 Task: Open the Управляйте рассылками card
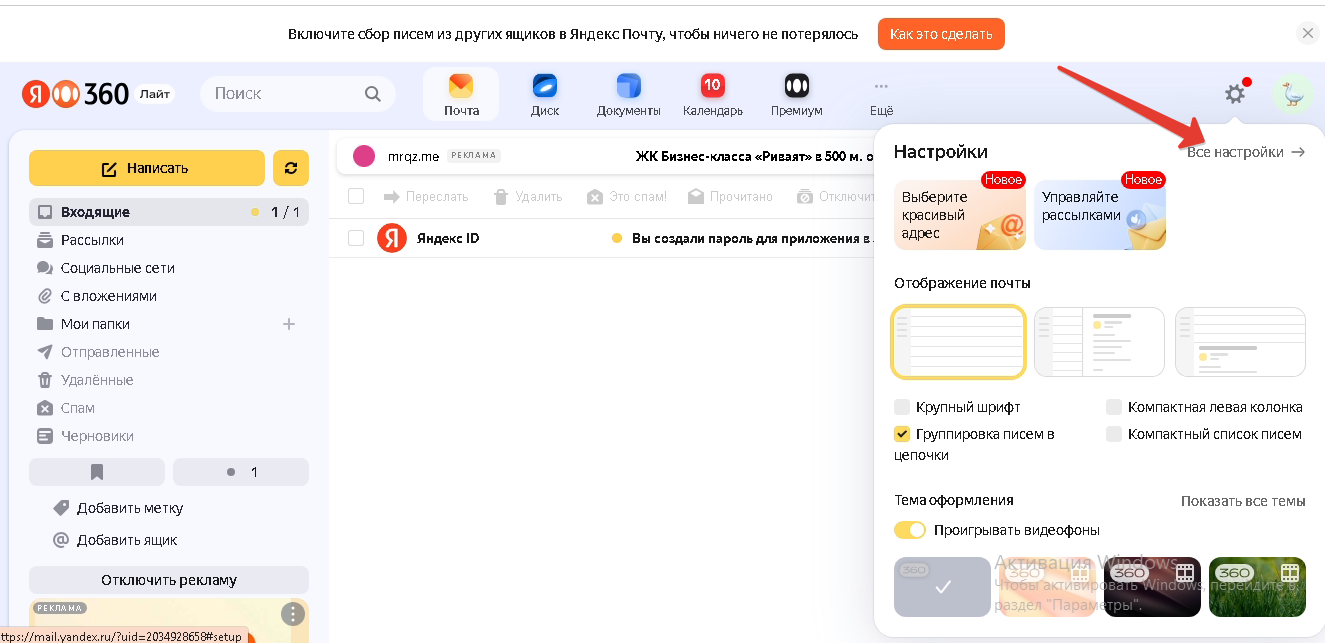(x=1100, y=214)
